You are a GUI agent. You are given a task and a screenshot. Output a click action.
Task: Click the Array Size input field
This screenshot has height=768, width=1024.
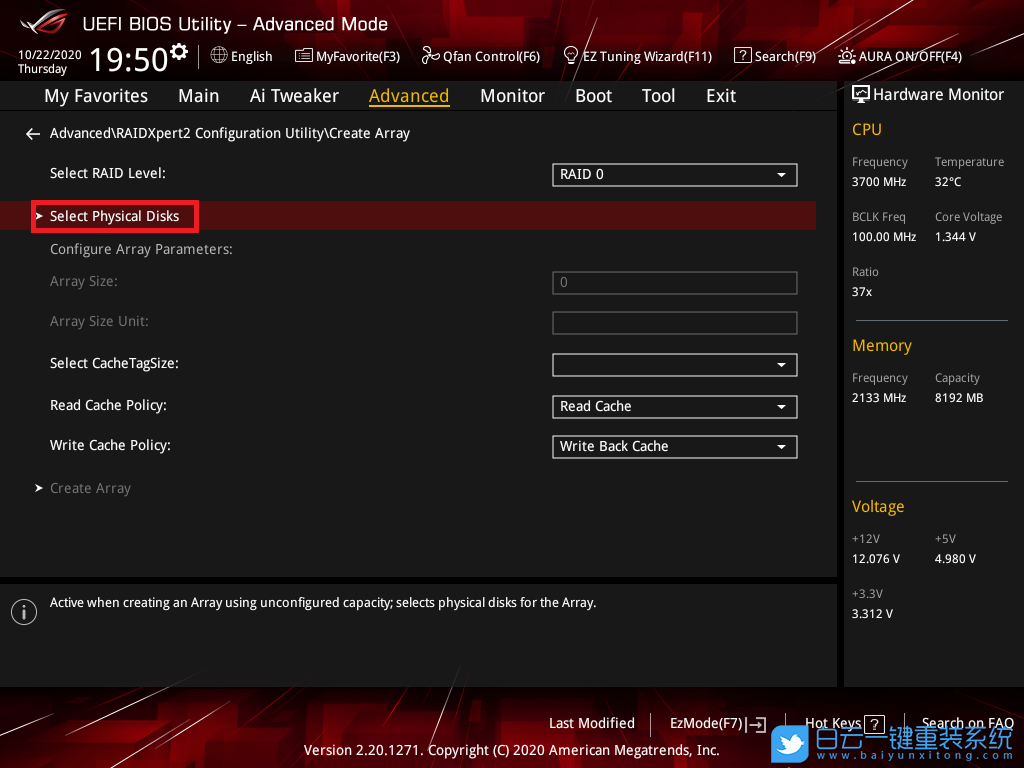pyautogui.click(x=674, y=283)
